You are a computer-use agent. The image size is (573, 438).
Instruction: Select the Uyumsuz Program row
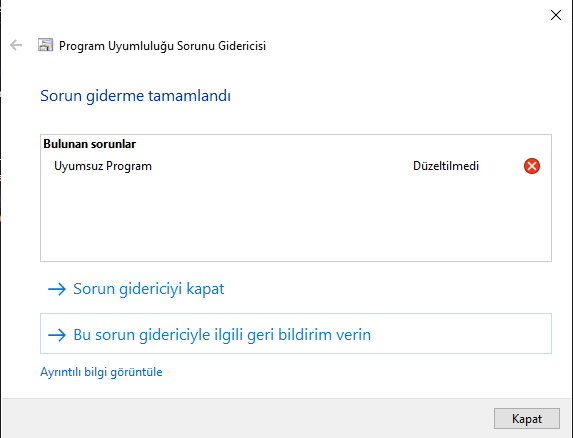tap(296, 166)
